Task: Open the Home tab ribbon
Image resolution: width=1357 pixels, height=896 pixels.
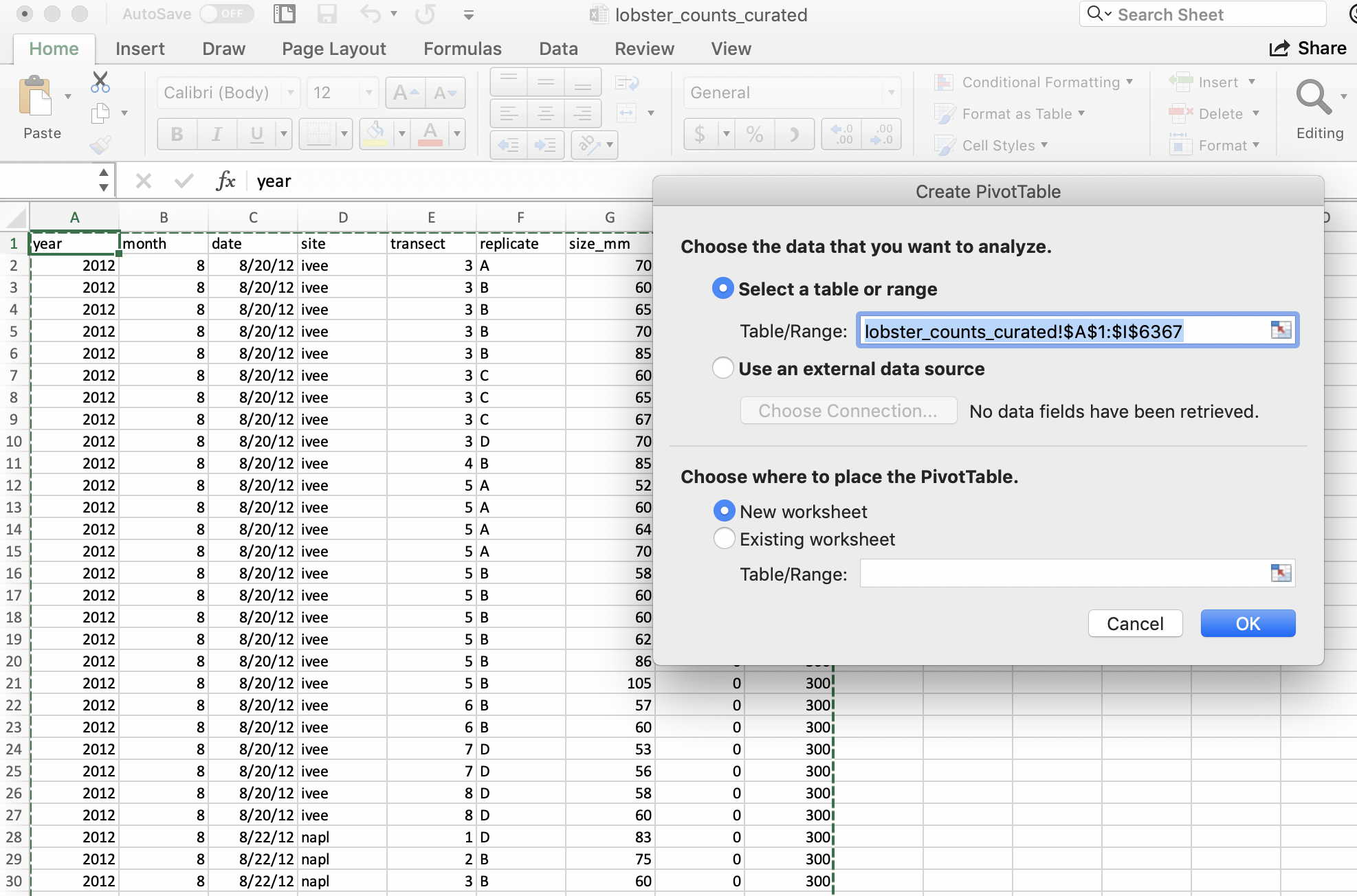Action: click(x=54, y=47)
